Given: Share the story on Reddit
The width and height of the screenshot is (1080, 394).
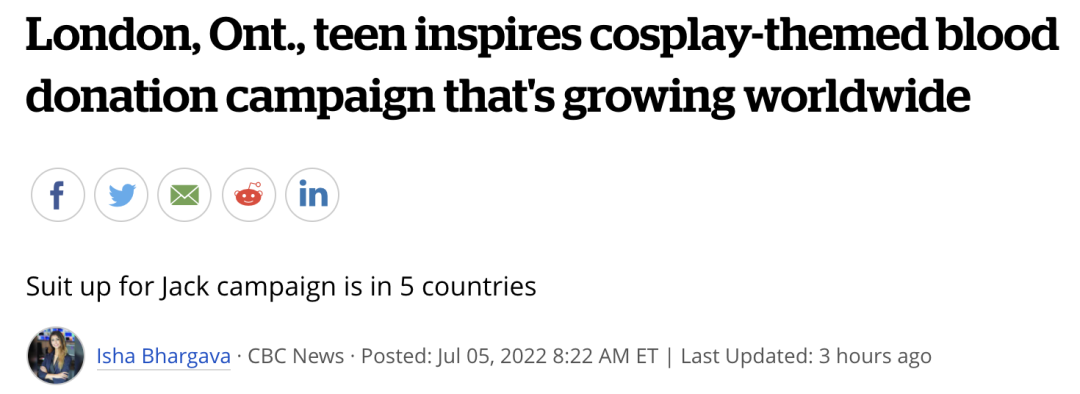Looking at the screenshot, I should [x=249, y=195].
